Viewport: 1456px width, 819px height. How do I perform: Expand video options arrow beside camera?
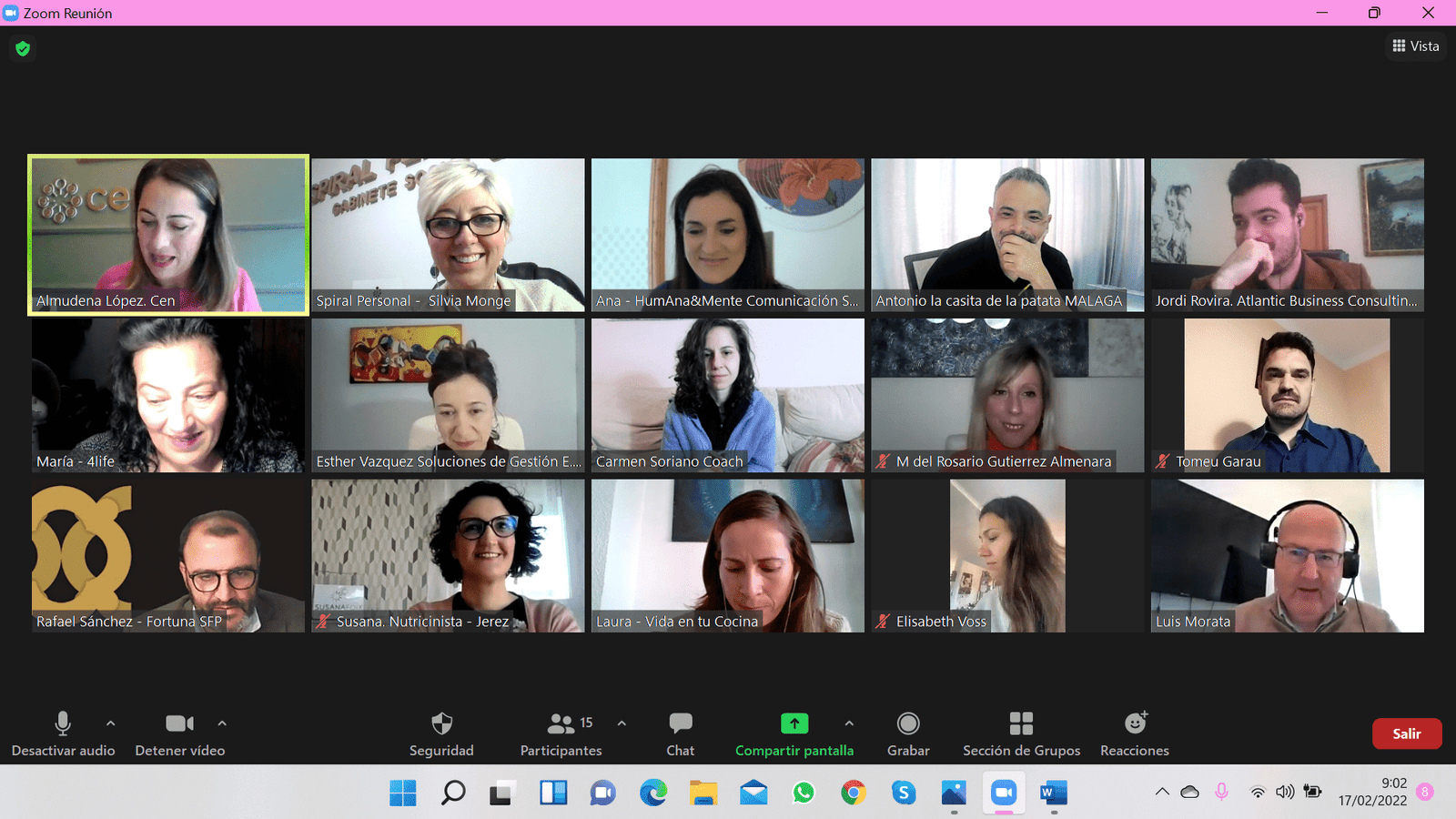click(222, 723)
